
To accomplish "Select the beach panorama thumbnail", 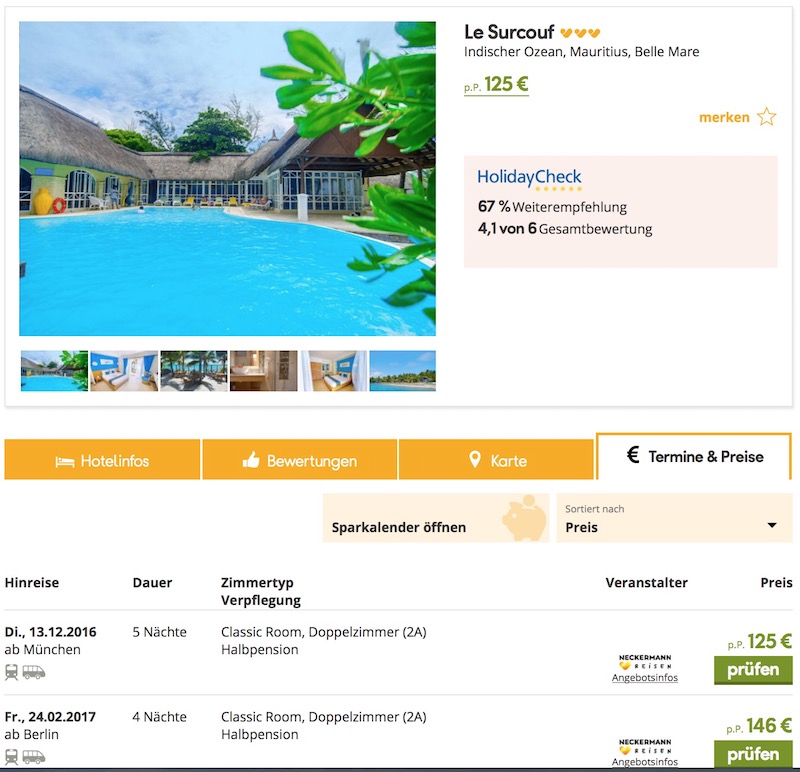I will coord(402,371).
